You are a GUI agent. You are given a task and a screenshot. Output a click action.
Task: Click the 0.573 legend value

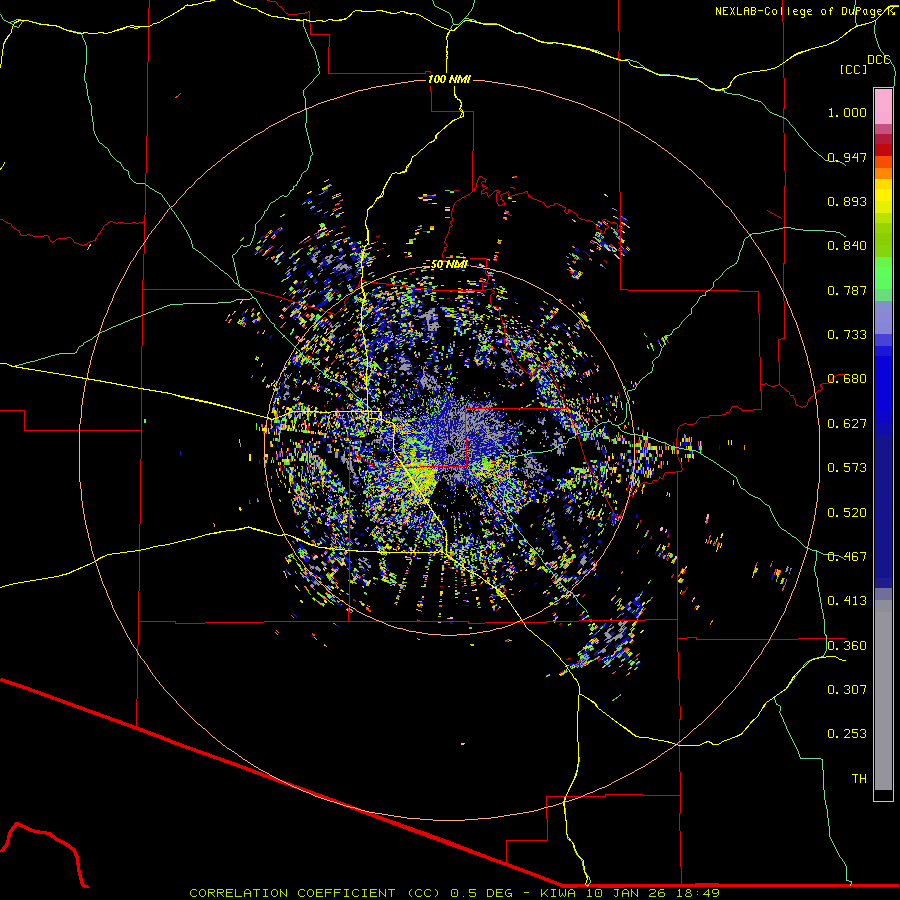click(847, 468)
